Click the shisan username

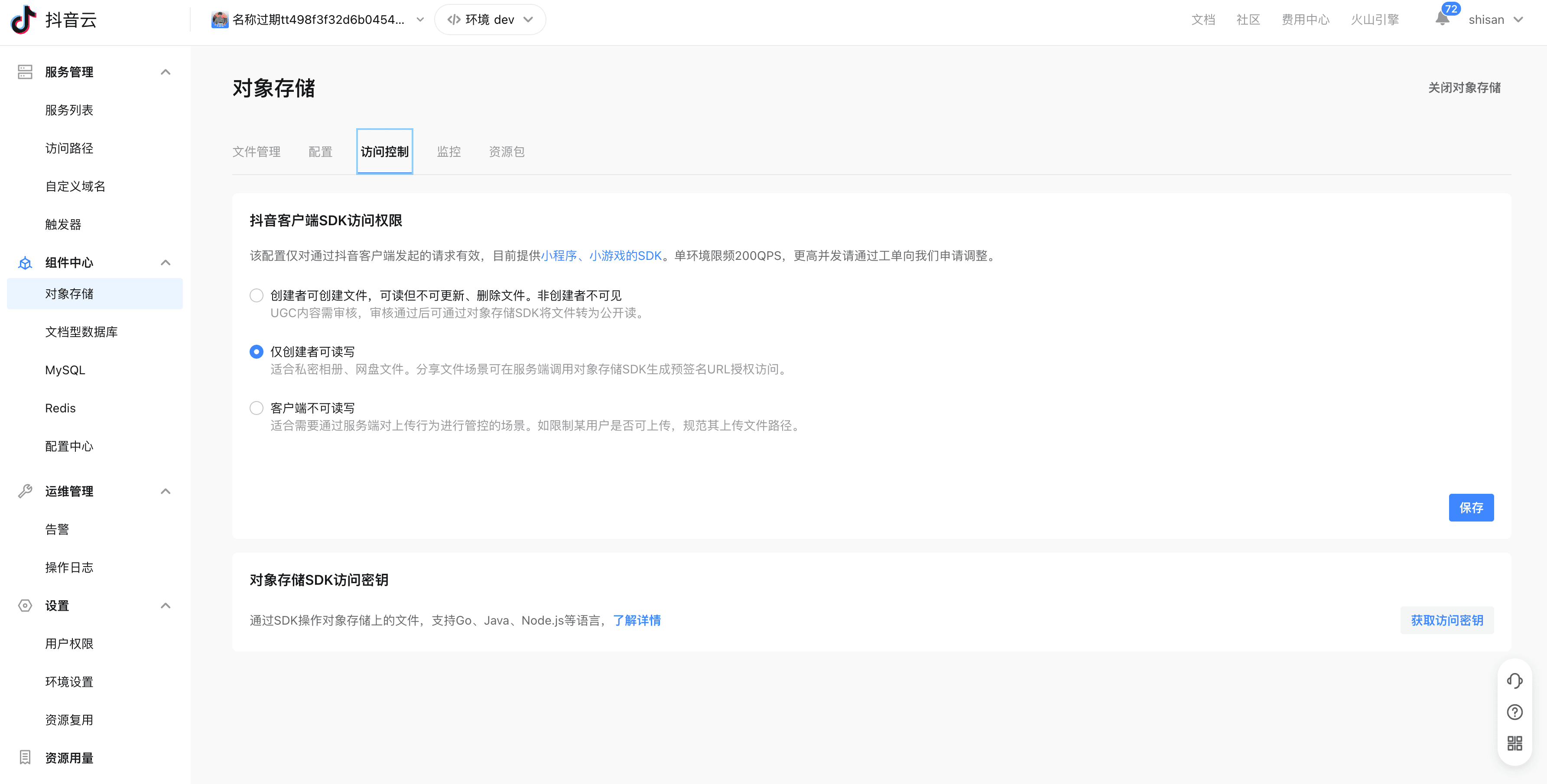[1486, 20]
